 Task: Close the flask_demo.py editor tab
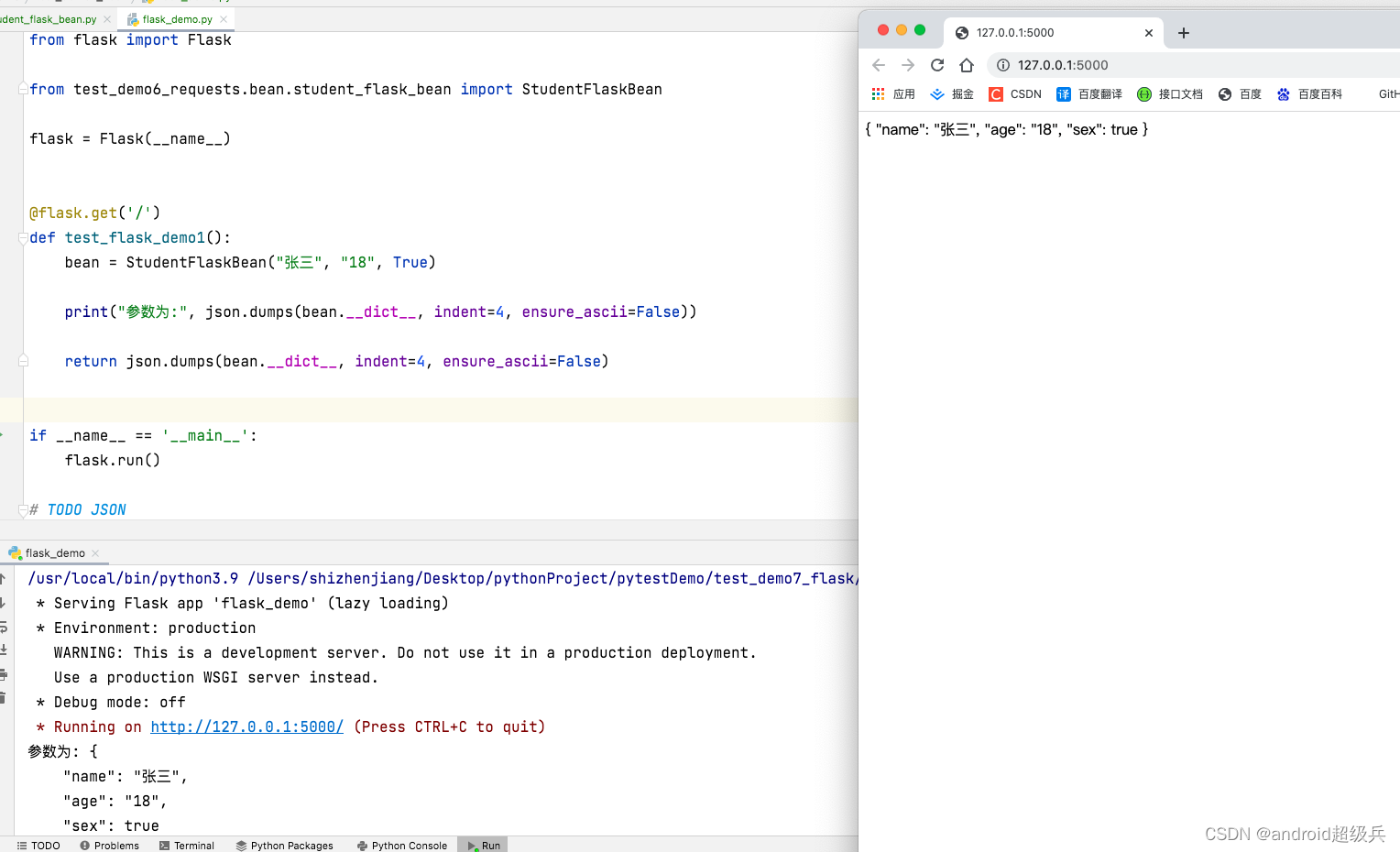pyautogui.click(x=224, y=19)
